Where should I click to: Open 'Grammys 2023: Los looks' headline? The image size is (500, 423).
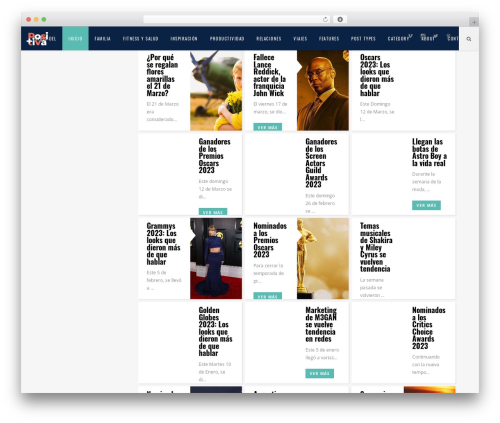(163, 244)
